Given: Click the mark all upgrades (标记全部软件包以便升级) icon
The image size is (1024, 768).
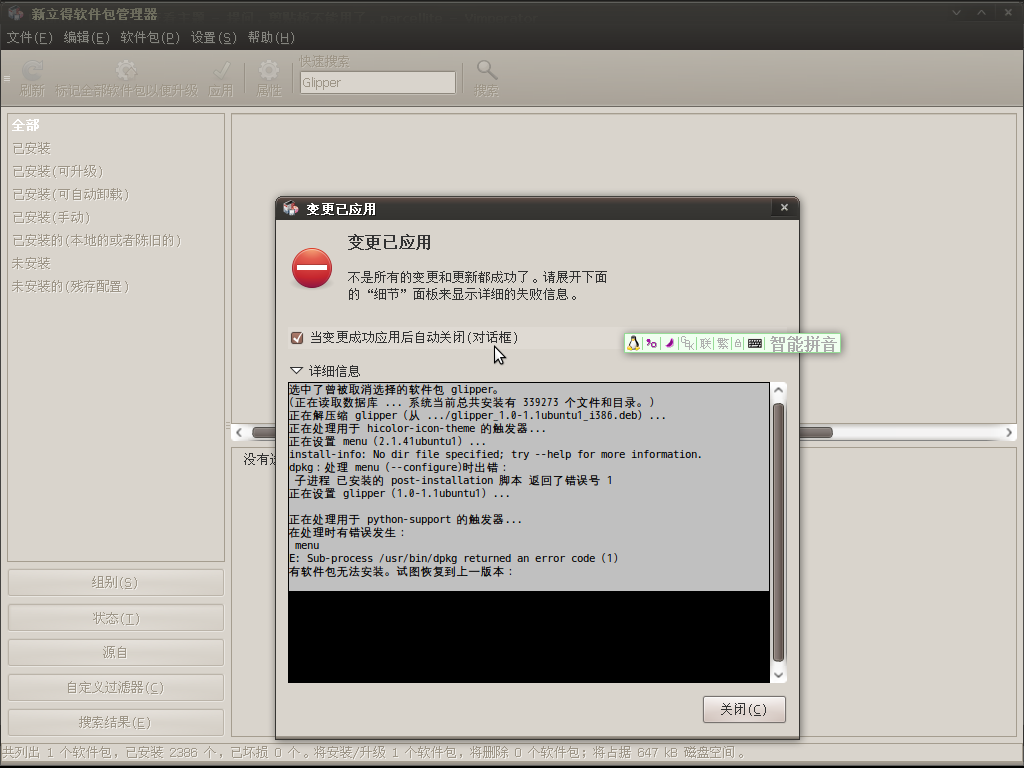Looking at the screenshot, I should pyautogui.click(x=126, y=71).
